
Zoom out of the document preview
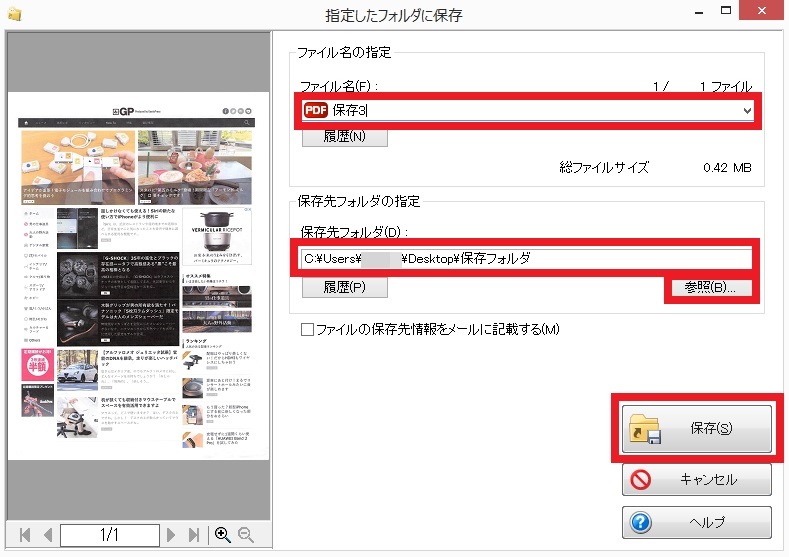click(245, 535)
